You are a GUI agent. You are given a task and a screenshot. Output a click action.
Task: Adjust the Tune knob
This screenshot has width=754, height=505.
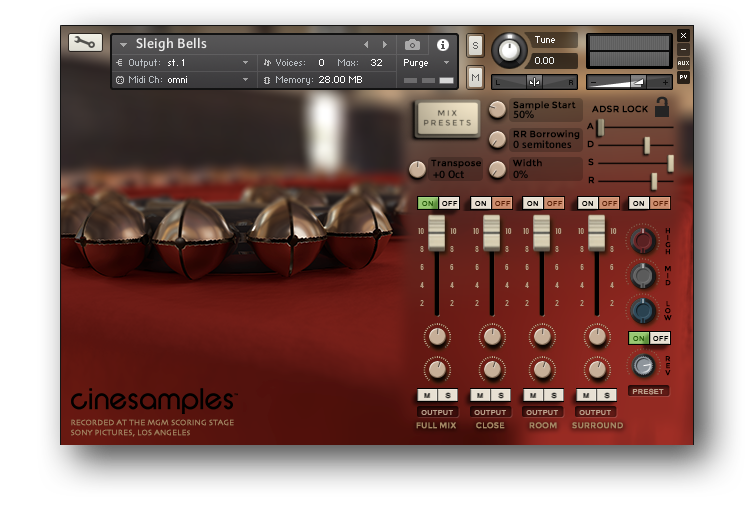[x=509, y=50]
